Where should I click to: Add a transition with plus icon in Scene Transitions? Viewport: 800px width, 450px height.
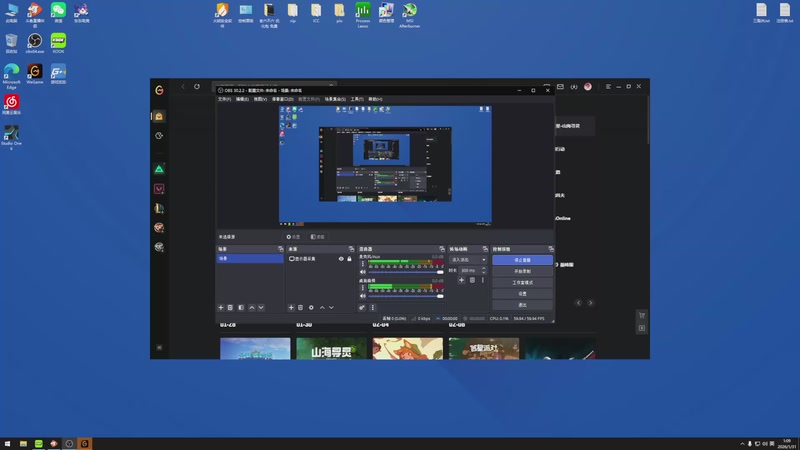tap(461, 280)
